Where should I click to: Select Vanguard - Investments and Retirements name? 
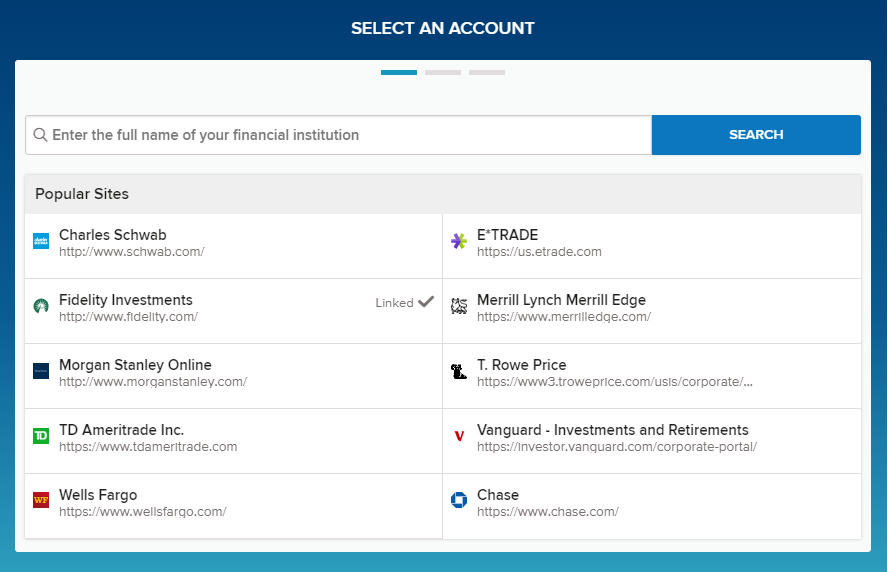(x=613, y=430)
